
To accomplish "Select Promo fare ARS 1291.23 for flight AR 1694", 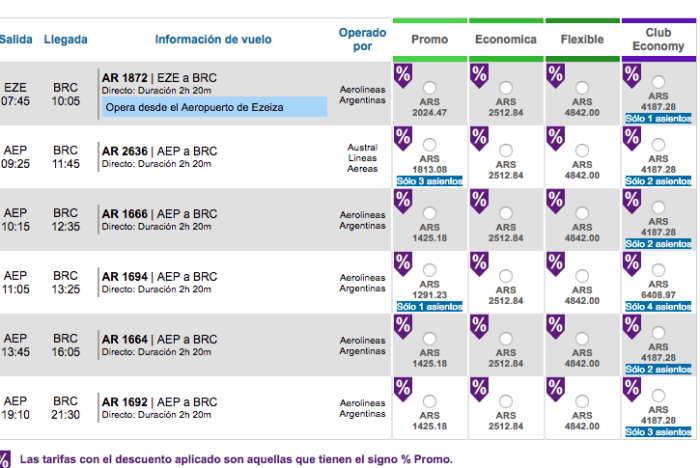I will click(430, 270).
